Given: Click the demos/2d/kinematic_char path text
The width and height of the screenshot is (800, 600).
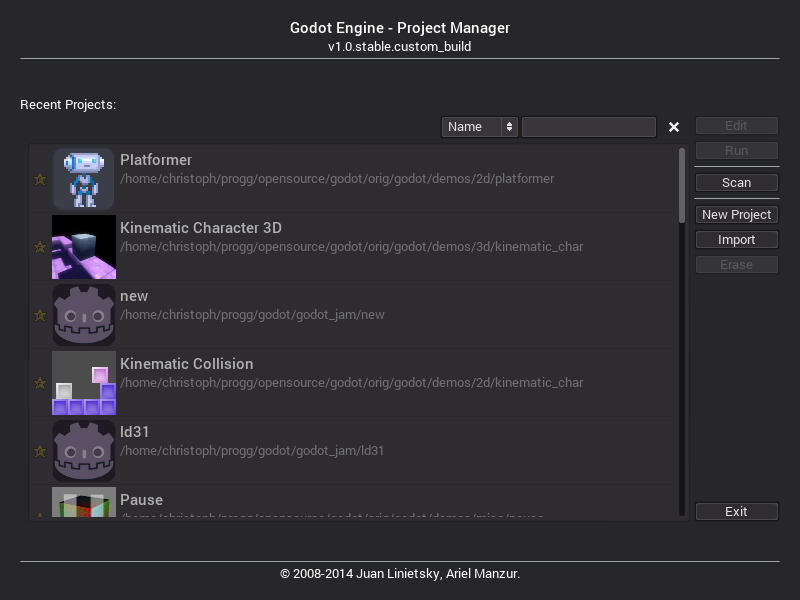Looking at the screenshot, I should [x=352, y=383].
